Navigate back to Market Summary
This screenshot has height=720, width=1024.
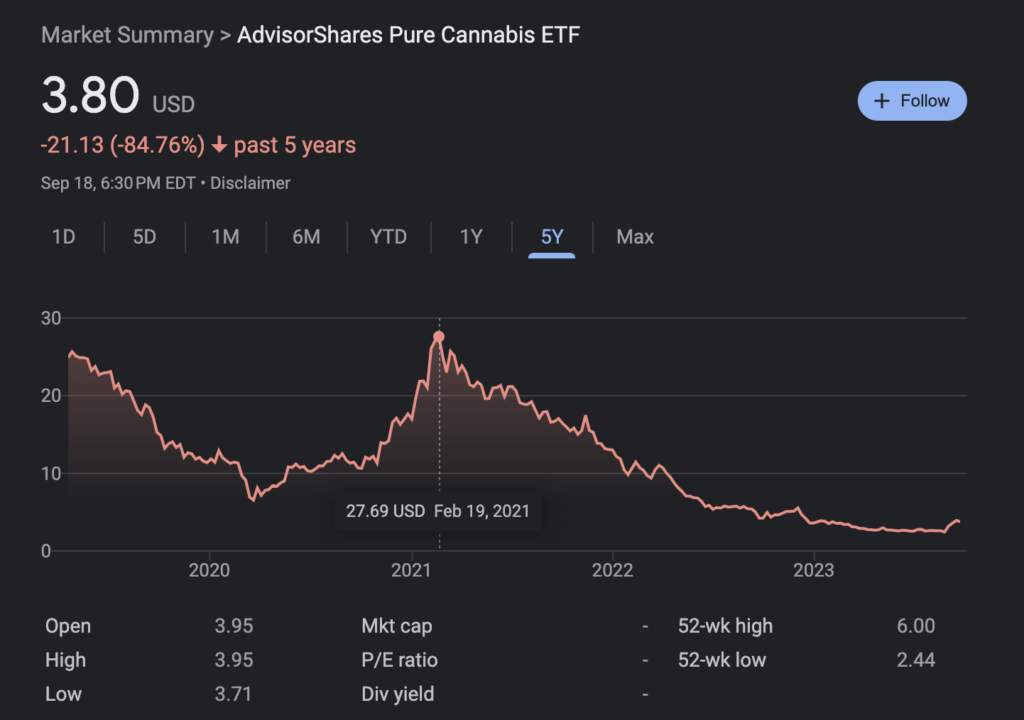click(x=127, y=34)
